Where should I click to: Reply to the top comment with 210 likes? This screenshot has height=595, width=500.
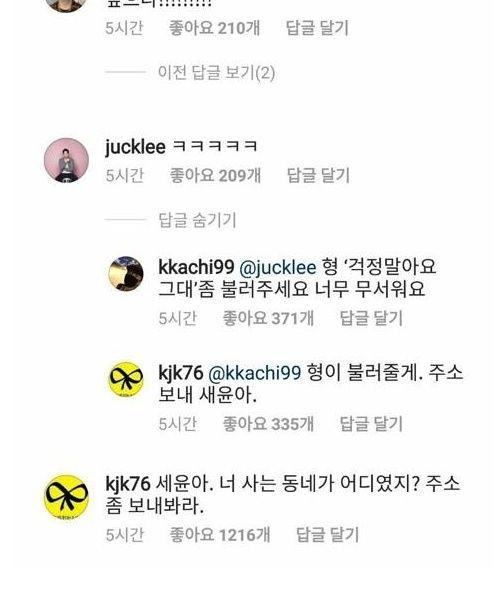(x=317, y=28)
